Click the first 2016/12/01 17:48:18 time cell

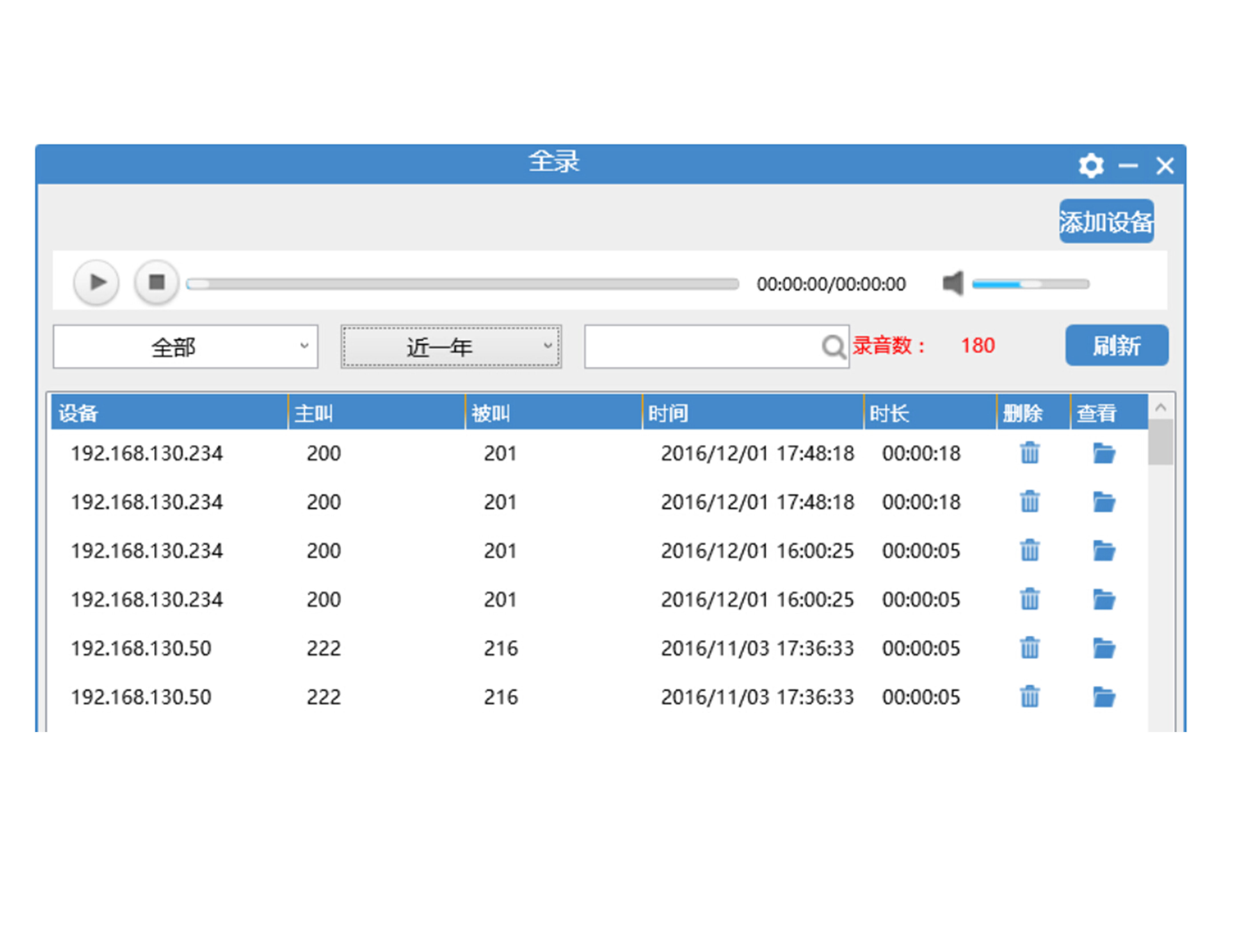(x=757, y=453)
